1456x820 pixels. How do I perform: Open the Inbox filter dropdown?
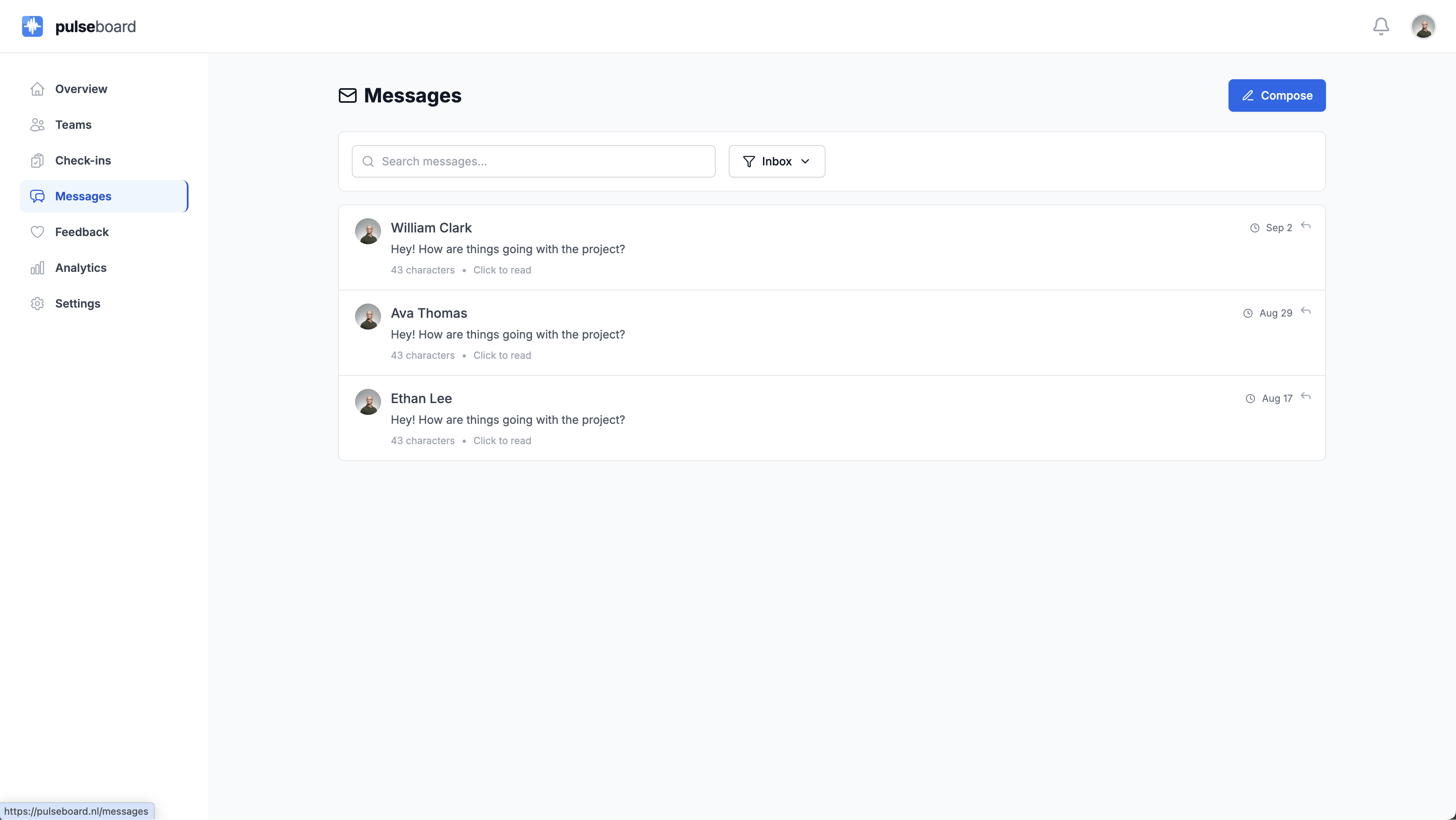pos(777,161)
